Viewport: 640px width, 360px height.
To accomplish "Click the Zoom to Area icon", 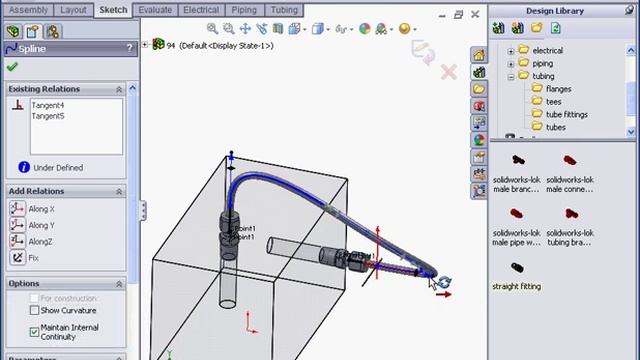I will coord(229,29).
